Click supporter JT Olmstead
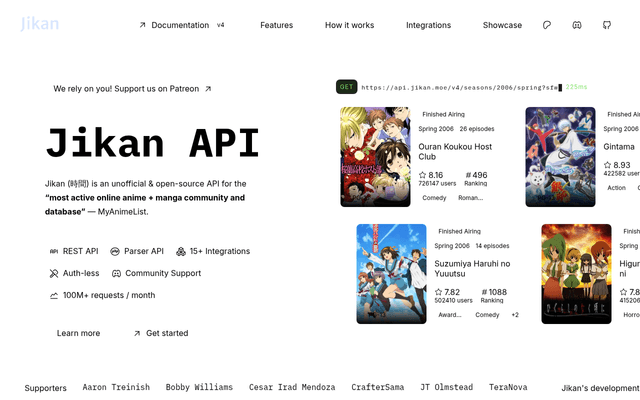 (x=447, y=387)
